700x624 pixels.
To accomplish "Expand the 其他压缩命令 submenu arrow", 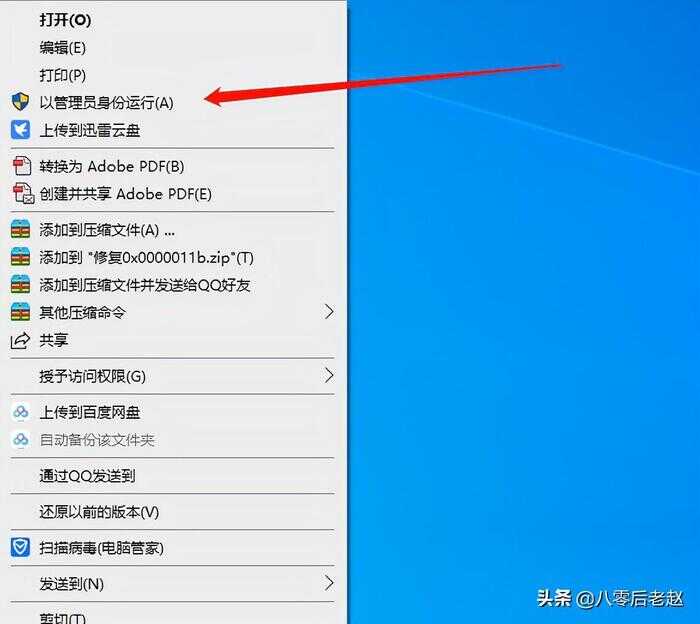I will [x=329, y=312].
